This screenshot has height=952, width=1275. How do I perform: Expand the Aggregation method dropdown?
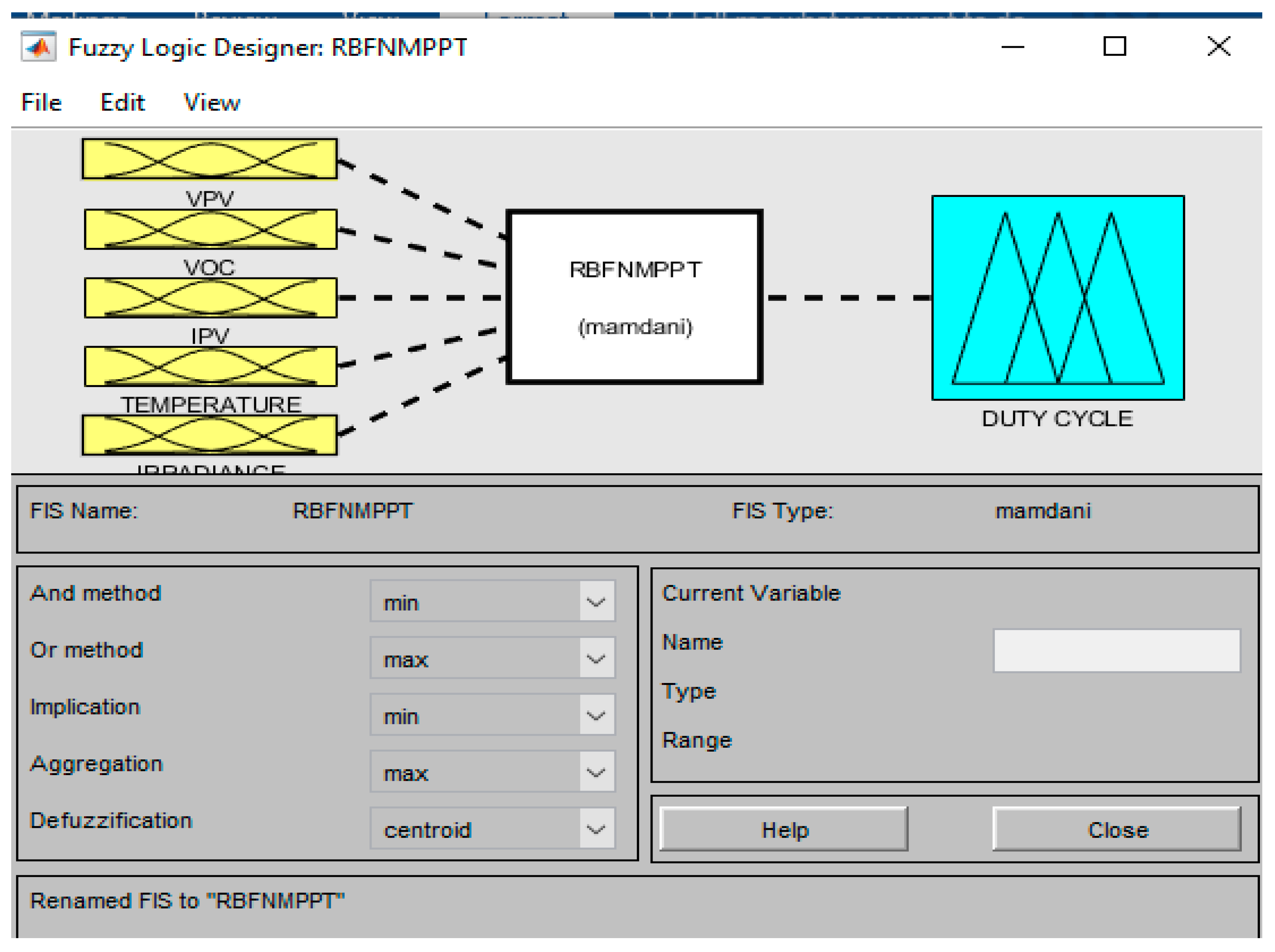[x=493, y=772]
